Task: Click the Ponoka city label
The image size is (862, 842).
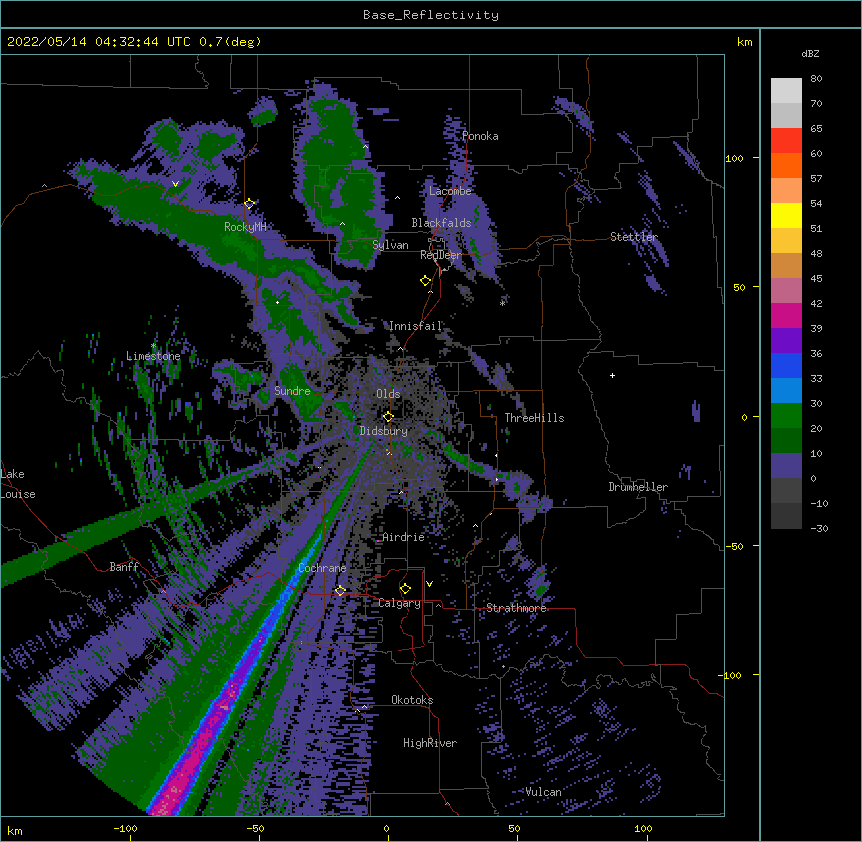Action: (x=480, y=136)
